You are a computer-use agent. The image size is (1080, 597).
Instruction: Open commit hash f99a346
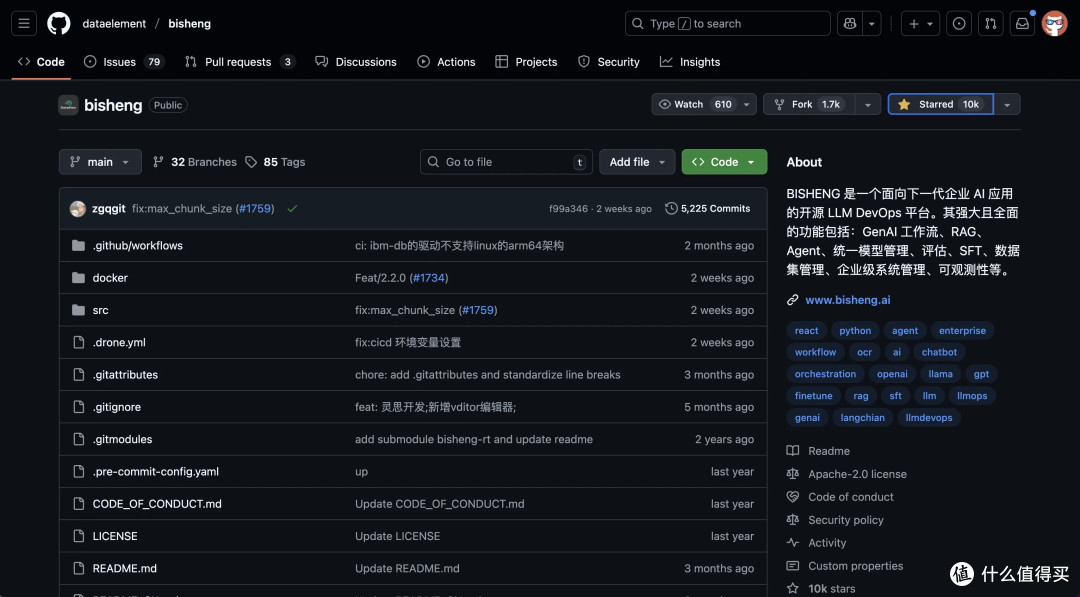click(568, 209)
